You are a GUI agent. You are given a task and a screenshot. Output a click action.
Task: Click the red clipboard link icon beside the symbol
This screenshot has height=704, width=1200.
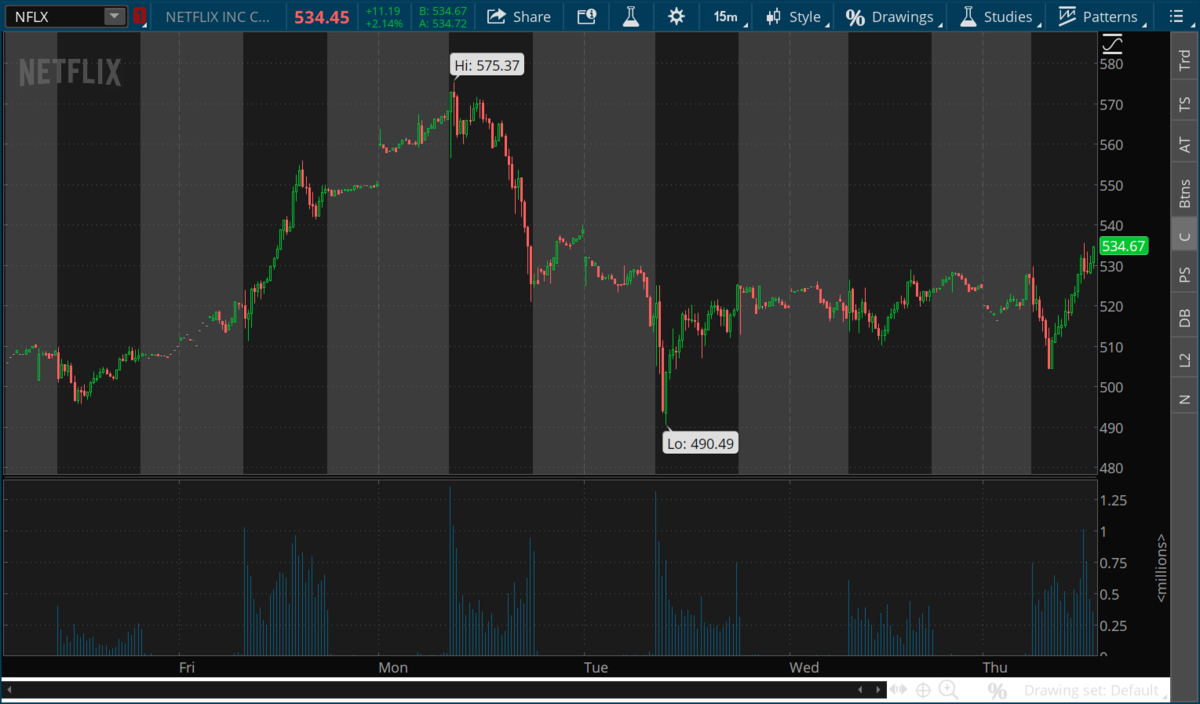click(x=139, y=16)
